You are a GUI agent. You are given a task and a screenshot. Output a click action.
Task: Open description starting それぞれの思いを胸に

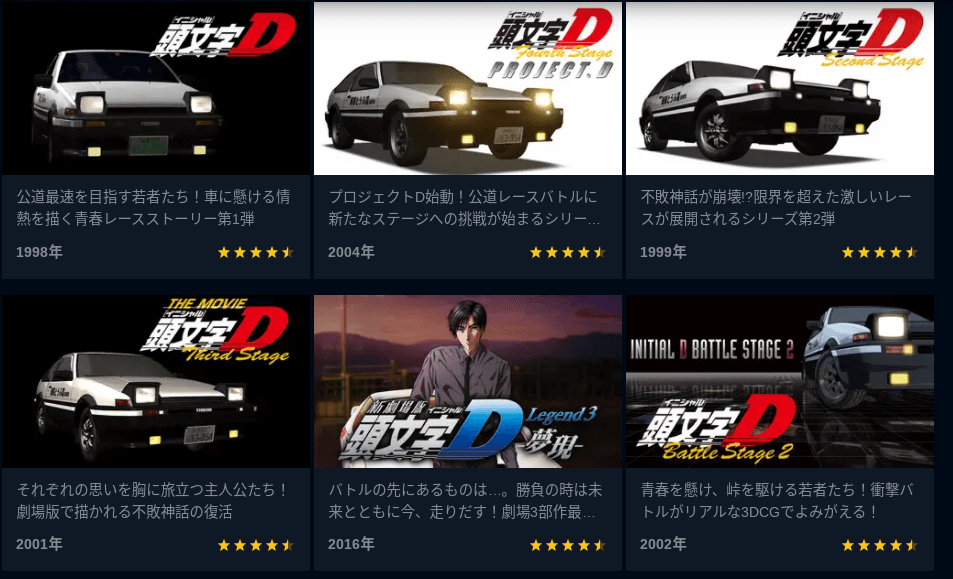coord(152,501)
